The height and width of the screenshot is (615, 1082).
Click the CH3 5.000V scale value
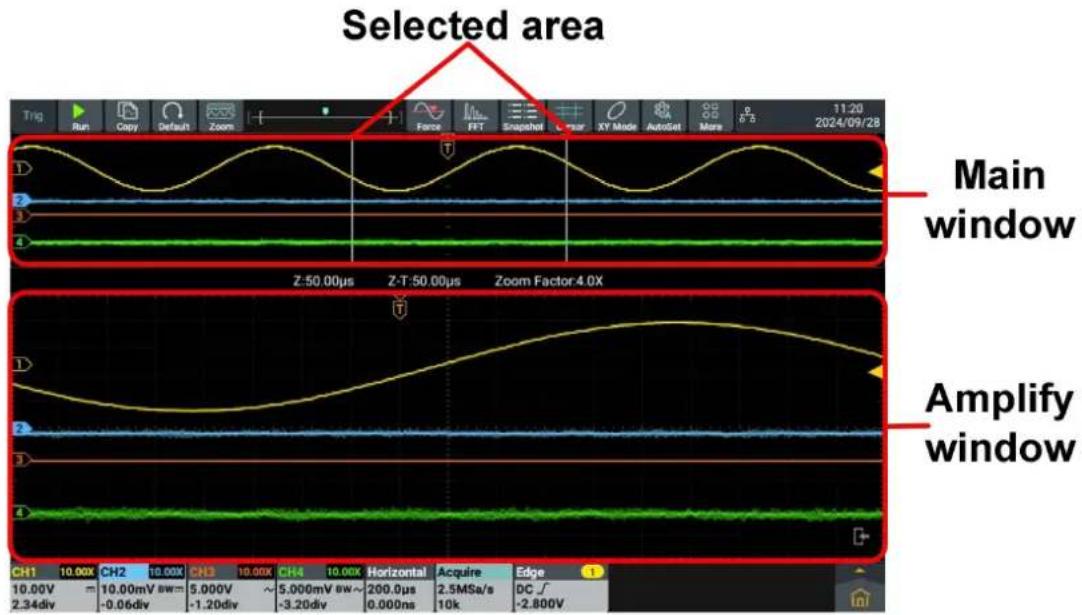(x=211, y=589)
